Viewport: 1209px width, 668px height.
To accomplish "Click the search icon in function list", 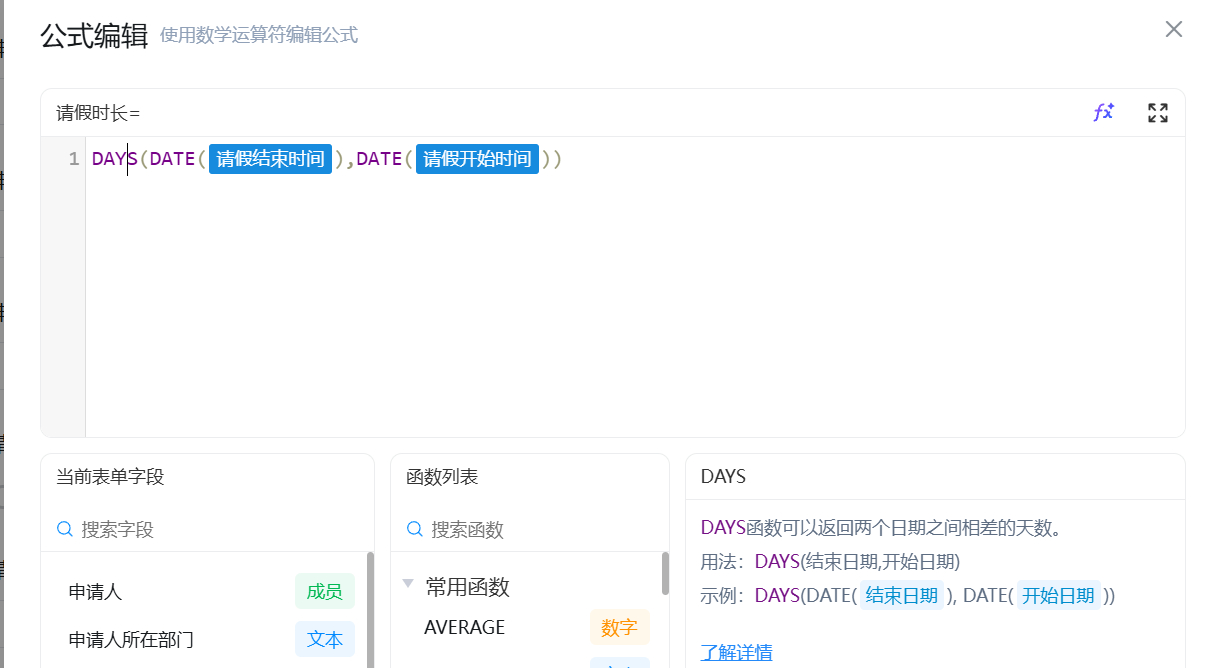I will (x=415, y=529).
